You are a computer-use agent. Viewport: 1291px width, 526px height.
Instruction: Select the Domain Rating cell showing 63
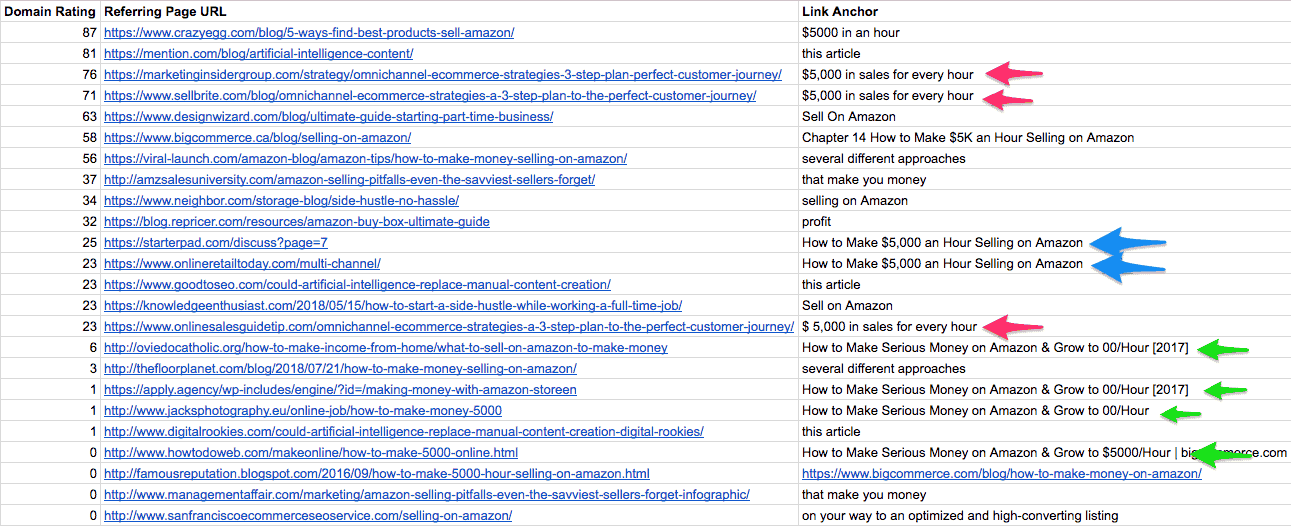coord(49,116)
